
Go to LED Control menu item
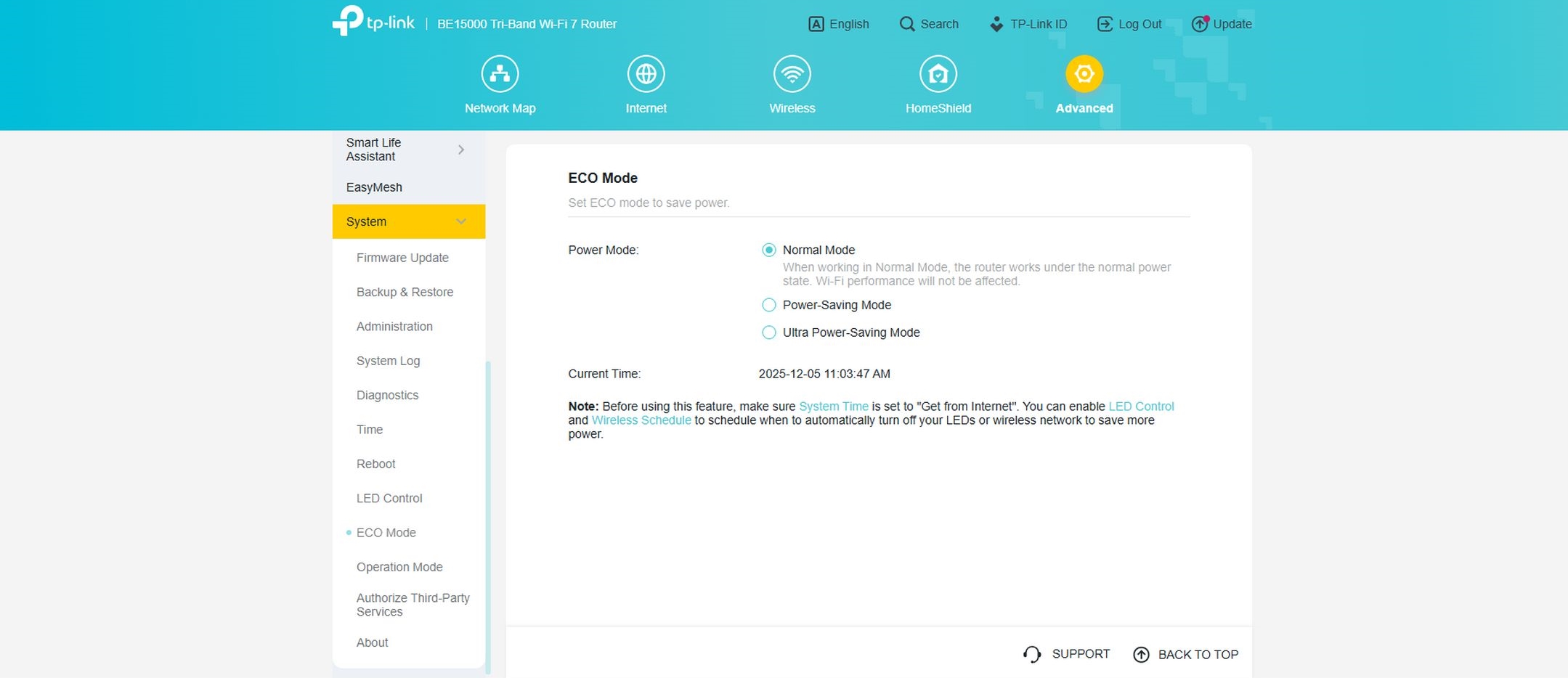(x=389, y=498)
